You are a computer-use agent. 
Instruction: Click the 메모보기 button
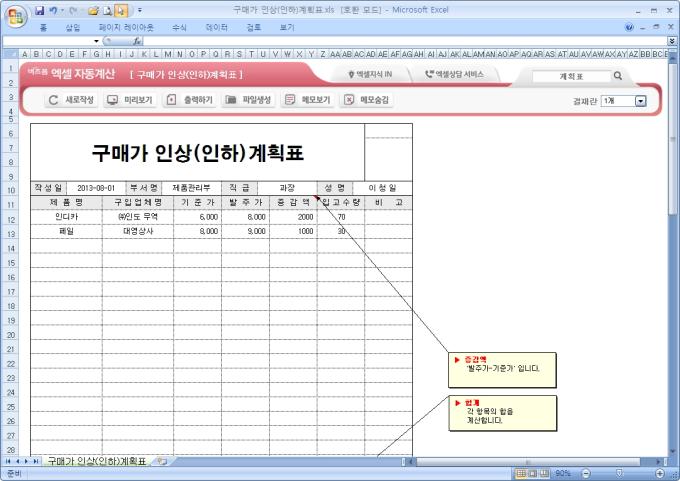tap(307, 100)
